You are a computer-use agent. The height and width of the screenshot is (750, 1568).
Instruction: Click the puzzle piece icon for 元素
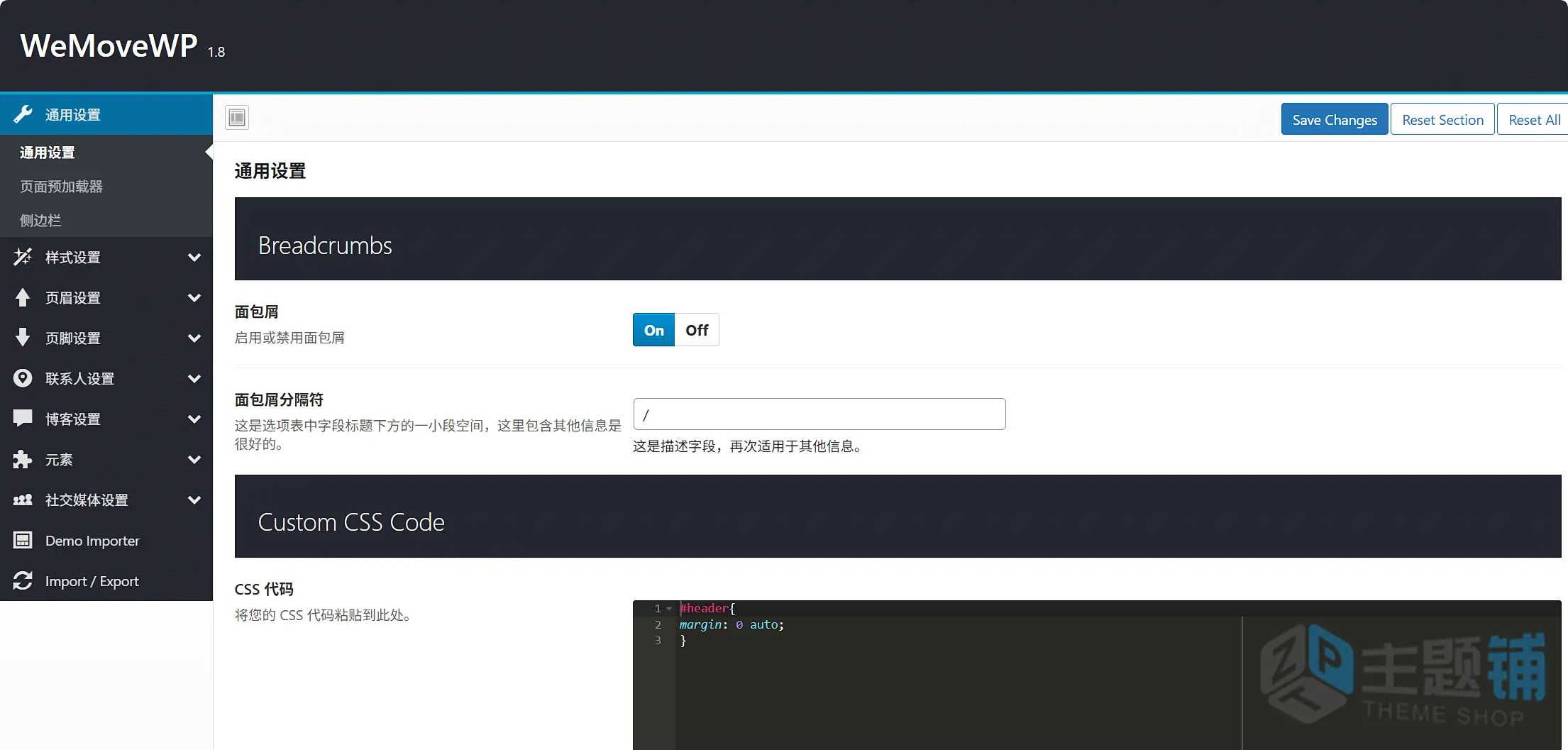click(x=23, y=459)
